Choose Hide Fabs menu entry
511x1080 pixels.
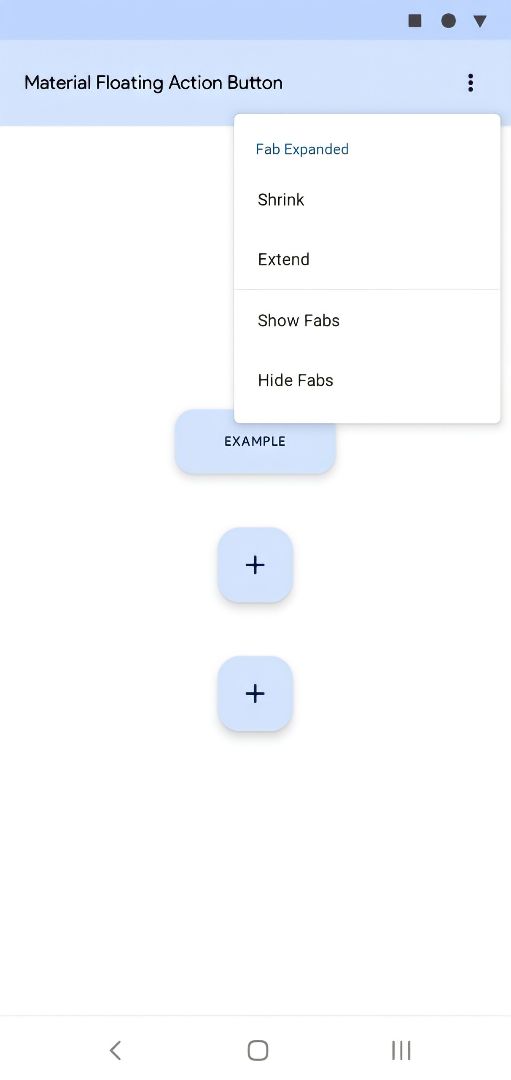pos(367,380)
